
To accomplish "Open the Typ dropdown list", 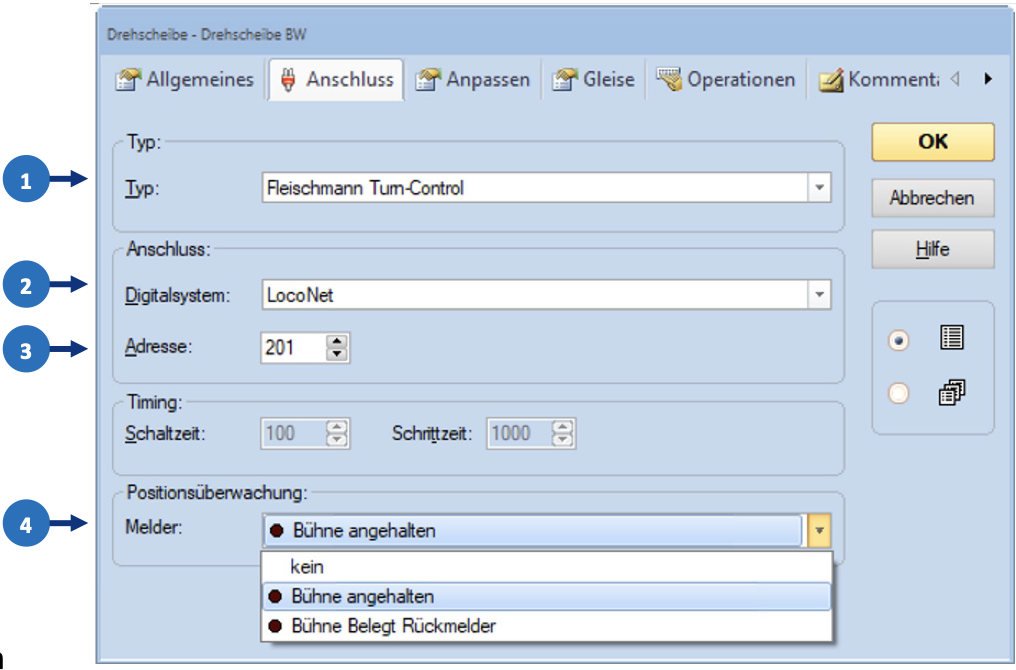I will click(x=819, y=187).
